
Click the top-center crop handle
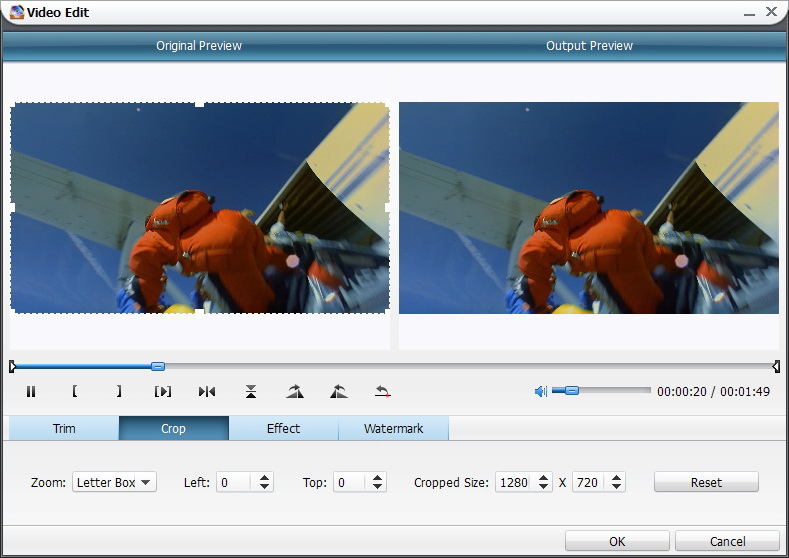pos(199,104)
